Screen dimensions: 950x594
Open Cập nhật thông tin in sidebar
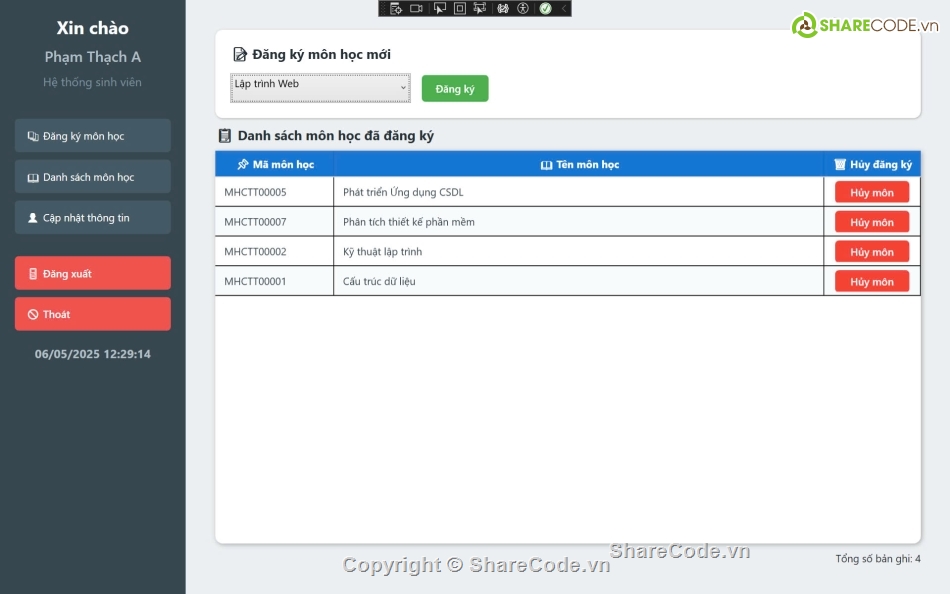coord(93,218)
